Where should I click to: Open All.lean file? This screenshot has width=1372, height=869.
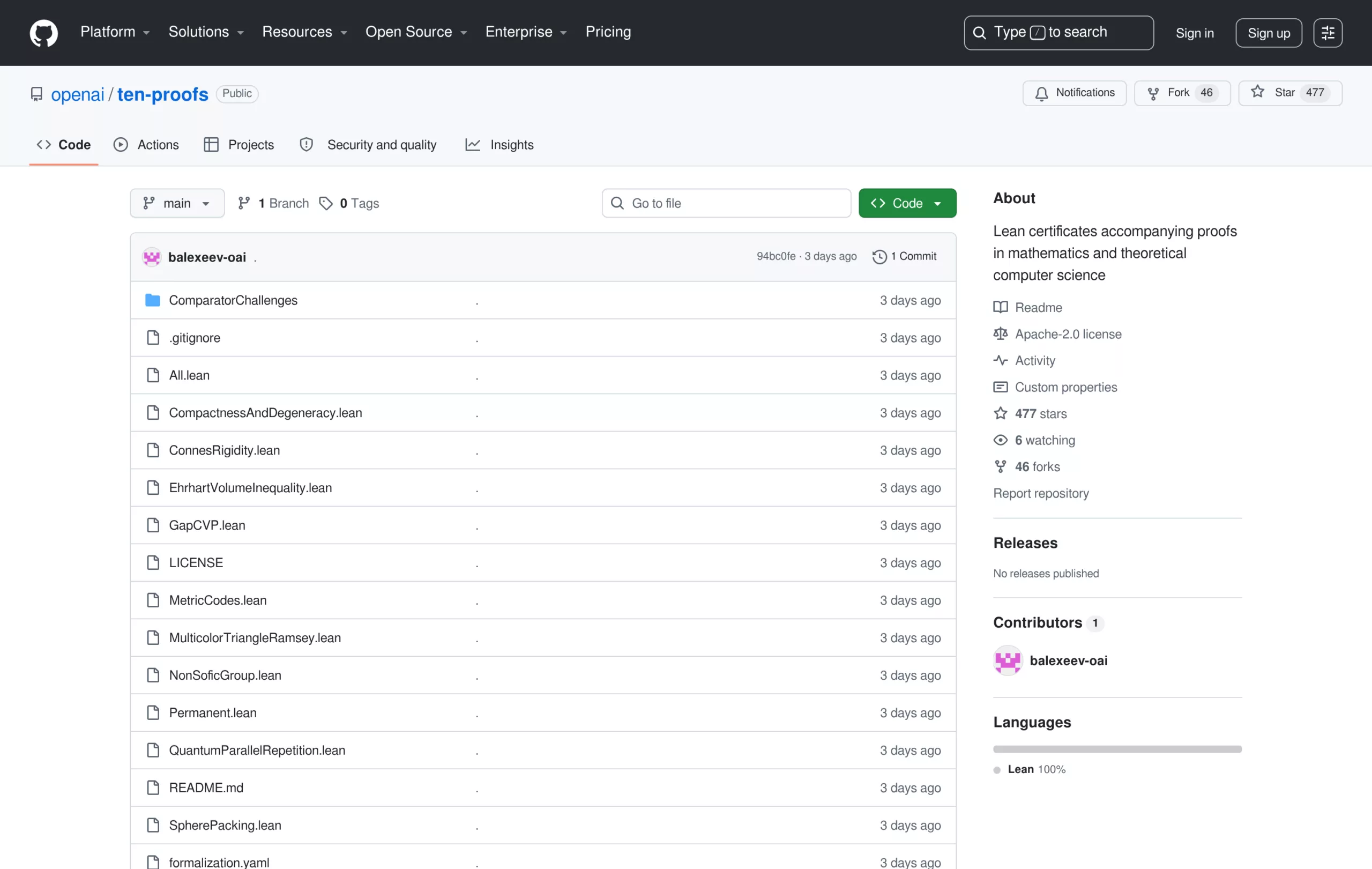189,375
